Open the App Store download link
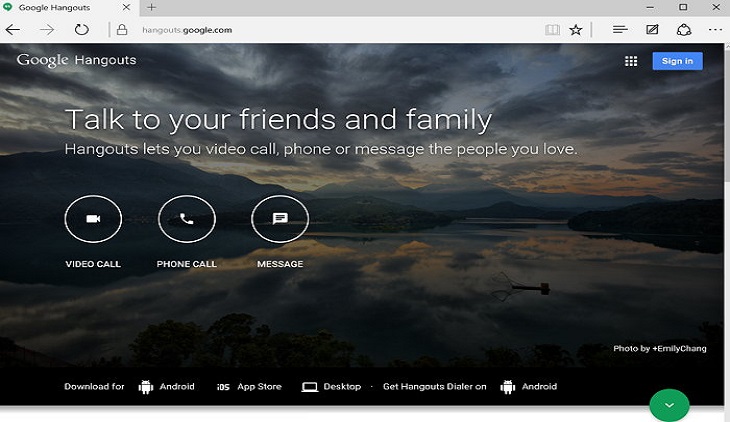This screenshot has width=730, height=422. point(259,387)
